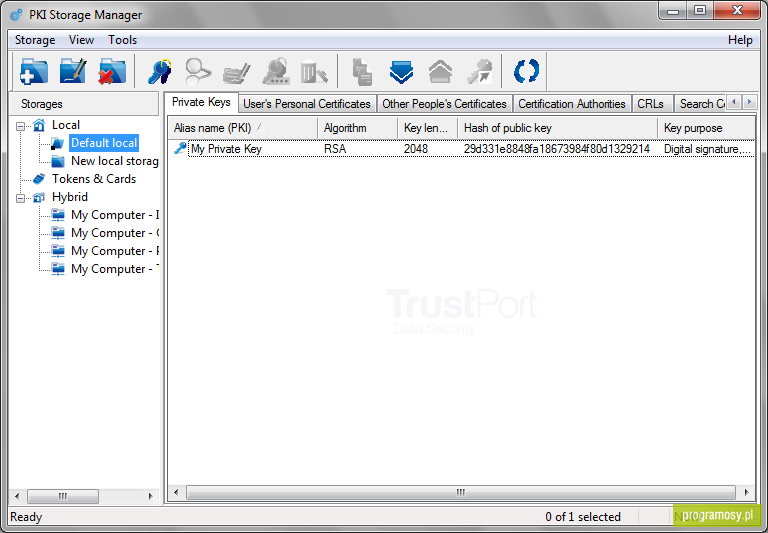Image resolution: width=768 pixels, height=533 pixels.
Task: Click the PKI Storage Manager title bar icon
Action: [16, 15]
